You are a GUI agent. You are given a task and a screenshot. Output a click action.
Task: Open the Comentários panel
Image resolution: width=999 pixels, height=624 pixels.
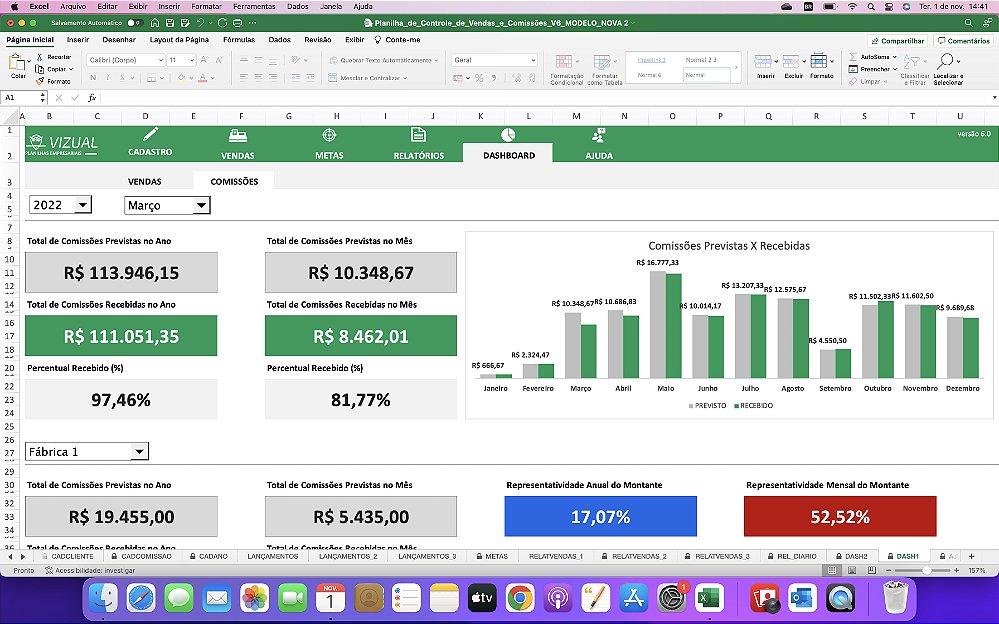click(966, 40)
